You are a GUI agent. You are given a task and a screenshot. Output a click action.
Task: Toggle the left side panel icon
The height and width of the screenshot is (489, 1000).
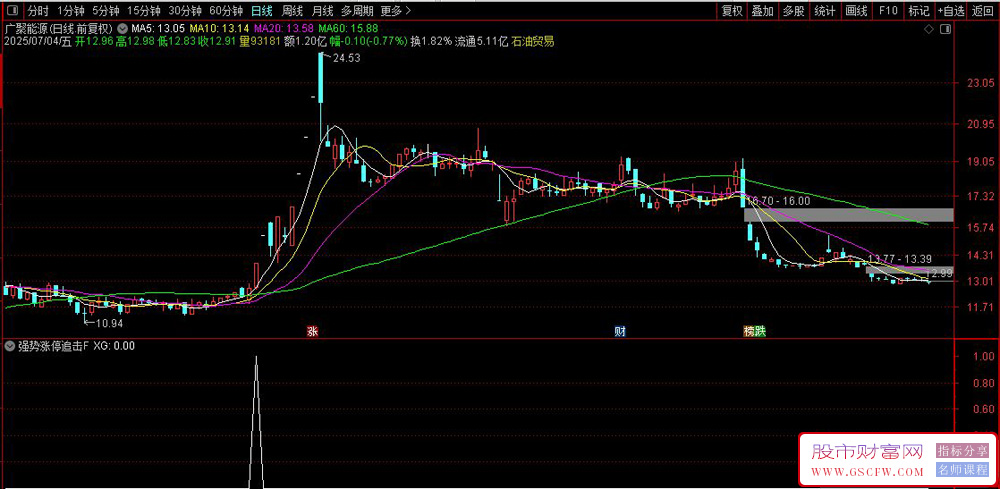[12, 11]
